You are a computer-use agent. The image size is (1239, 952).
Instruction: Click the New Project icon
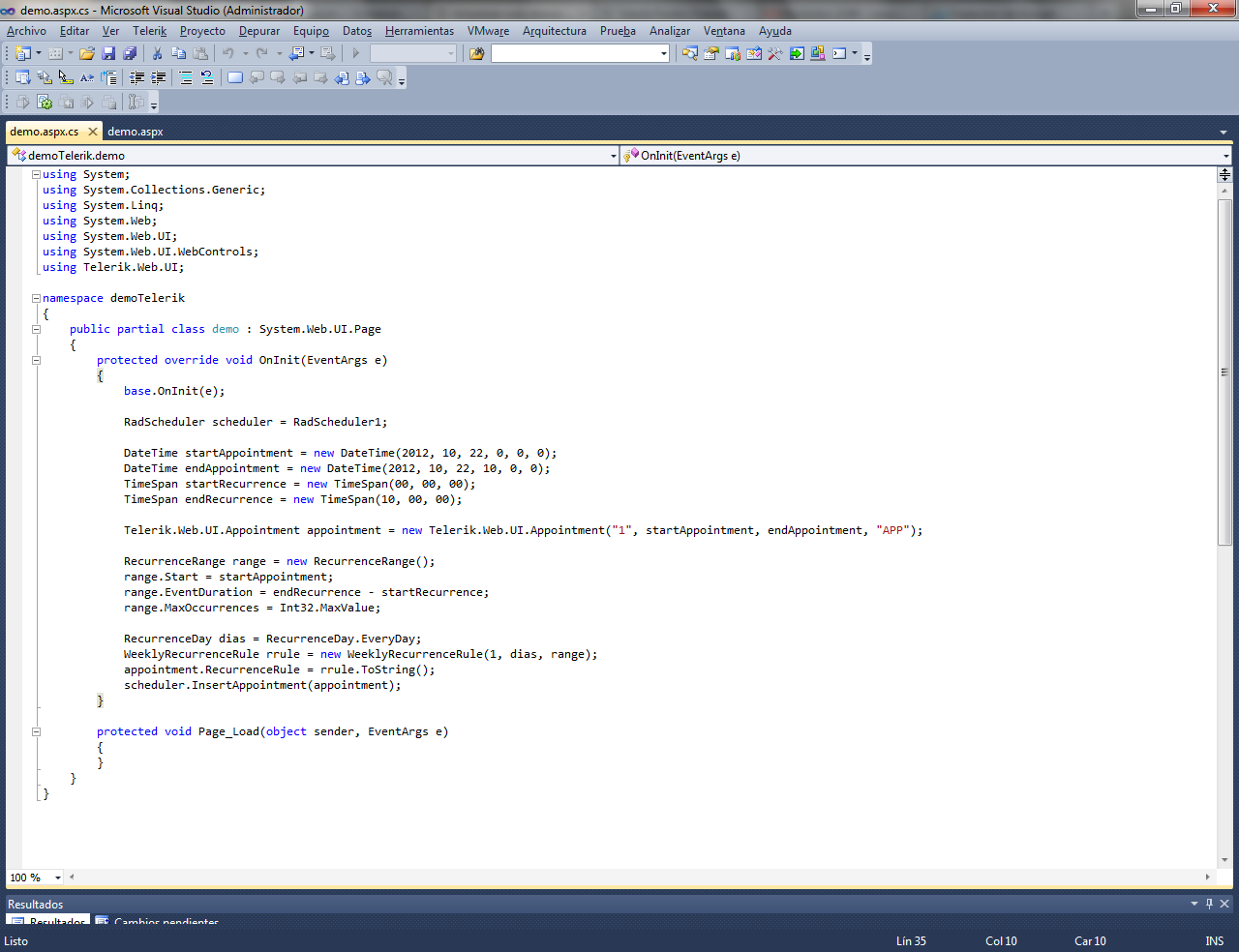coord(23,53)
